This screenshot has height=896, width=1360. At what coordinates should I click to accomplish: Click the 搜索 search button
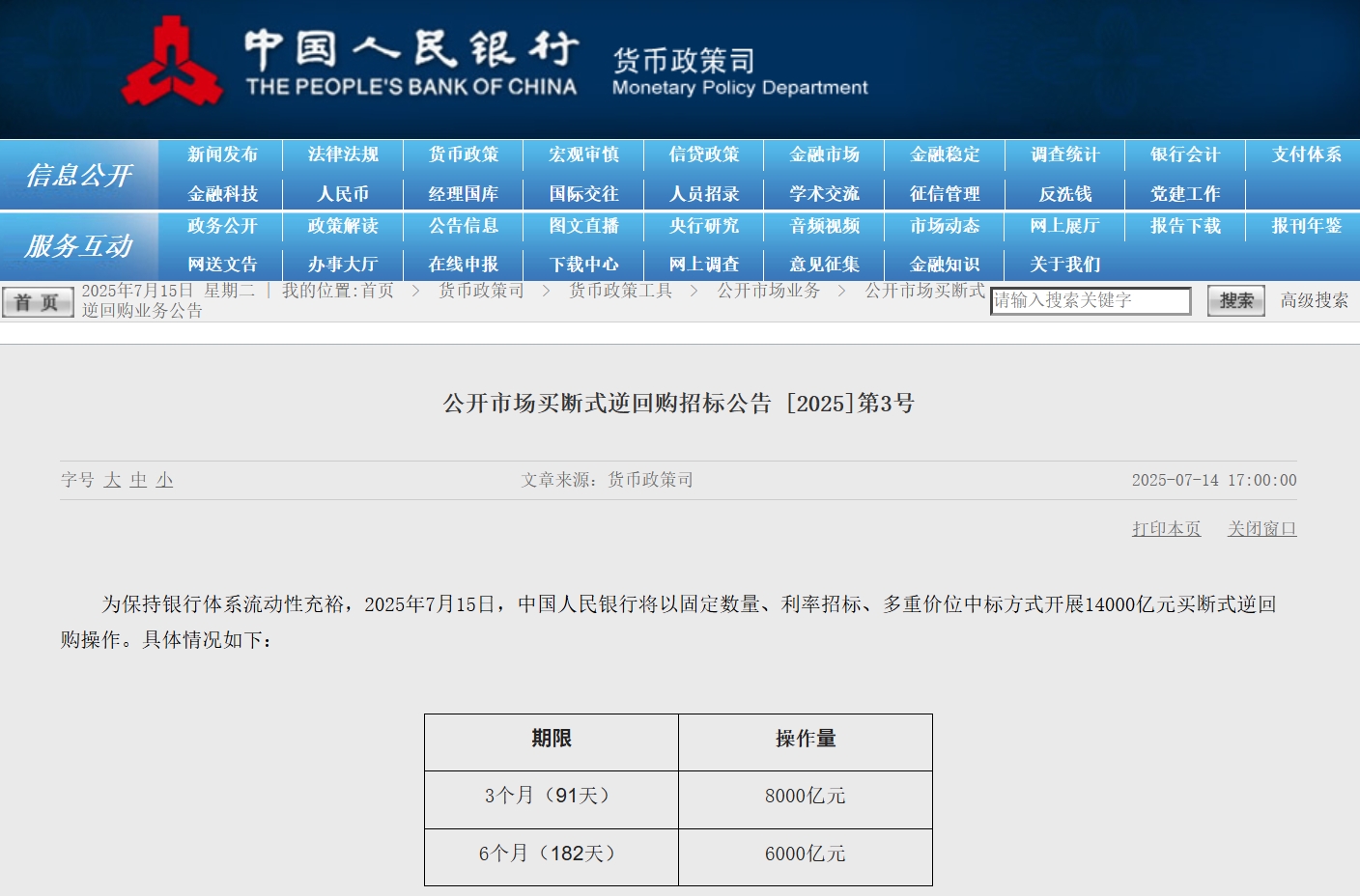point(1236,301)
